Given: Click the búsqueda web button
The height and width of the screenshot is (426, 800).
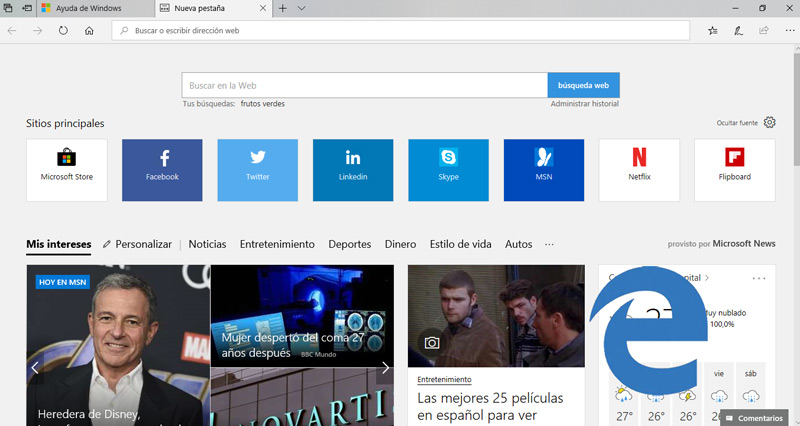Looking at the screenshot, I should (x=584, y=85).
